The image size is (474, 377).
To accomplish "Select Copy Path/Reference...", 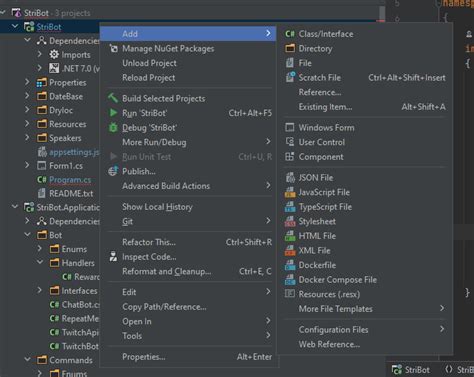I will 188,307.
